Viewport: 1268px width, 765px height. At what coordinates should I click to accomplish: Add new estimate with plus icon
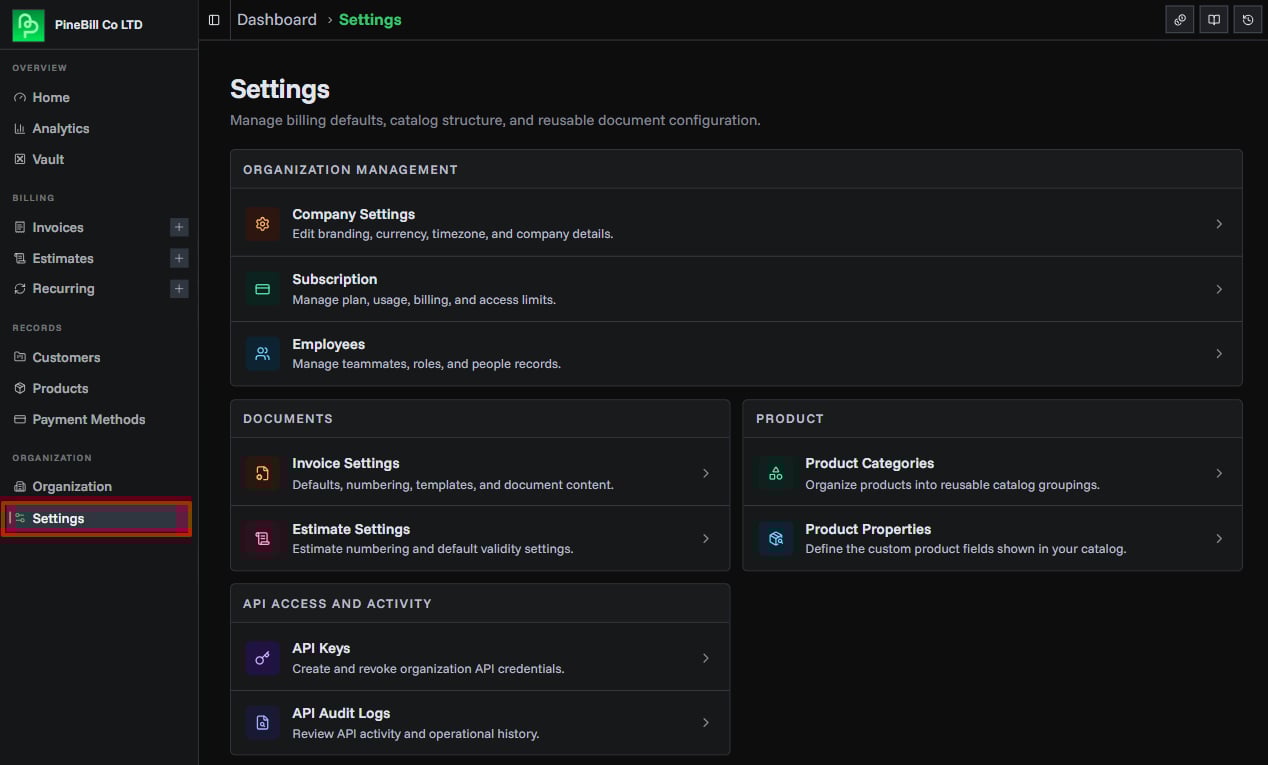(x=179, y=258)
